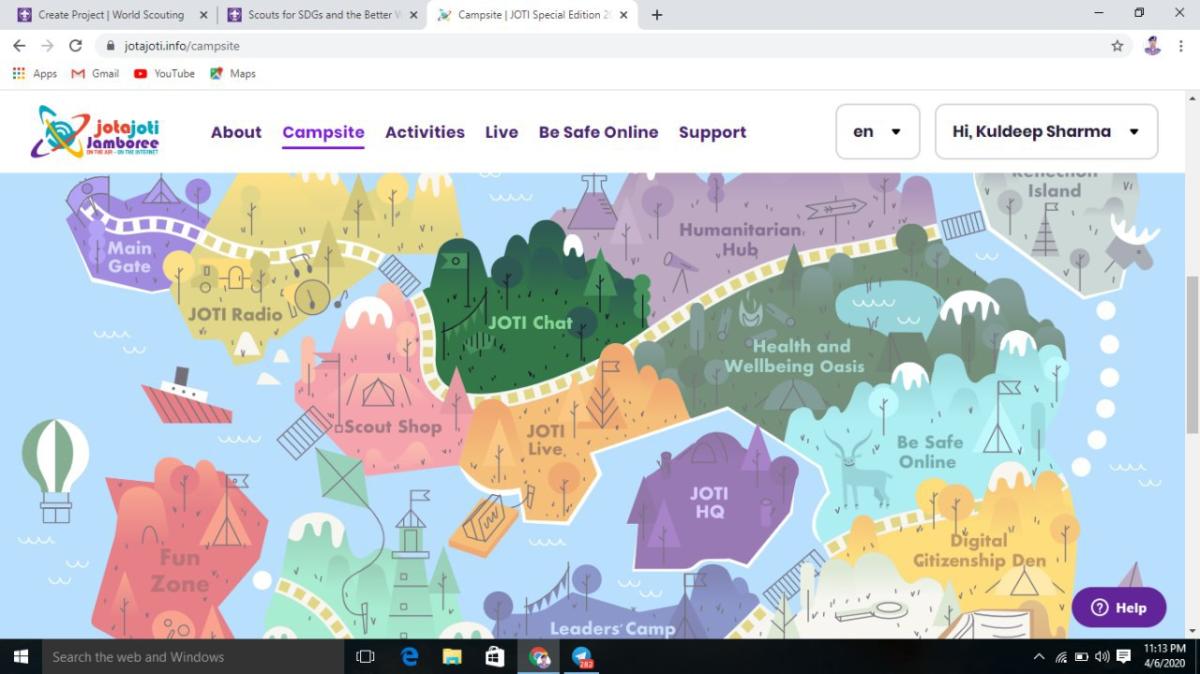Viewport: 1200px width, 674px height.
Task: Open the JOTI HQ purple area
Action: click(709, 502)
